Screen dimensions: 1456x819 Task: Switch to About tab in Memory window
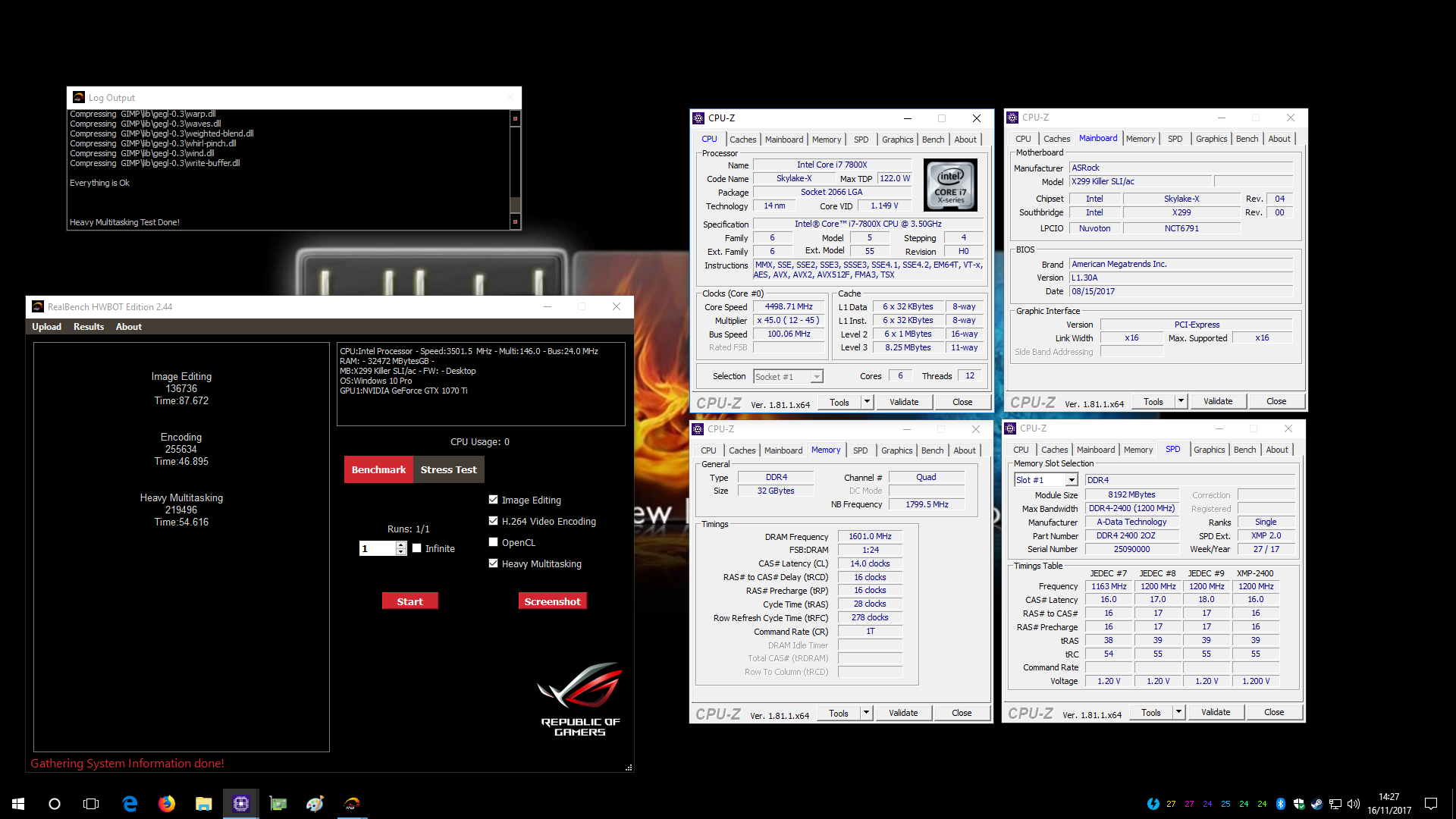[x=964, y=450]
